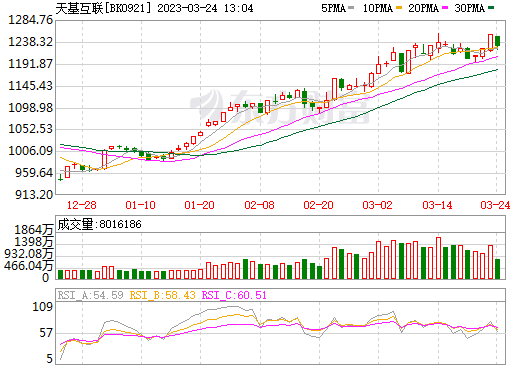Click volume axis label 932.08万
This screenshot has width=520, height=365.
29,254
